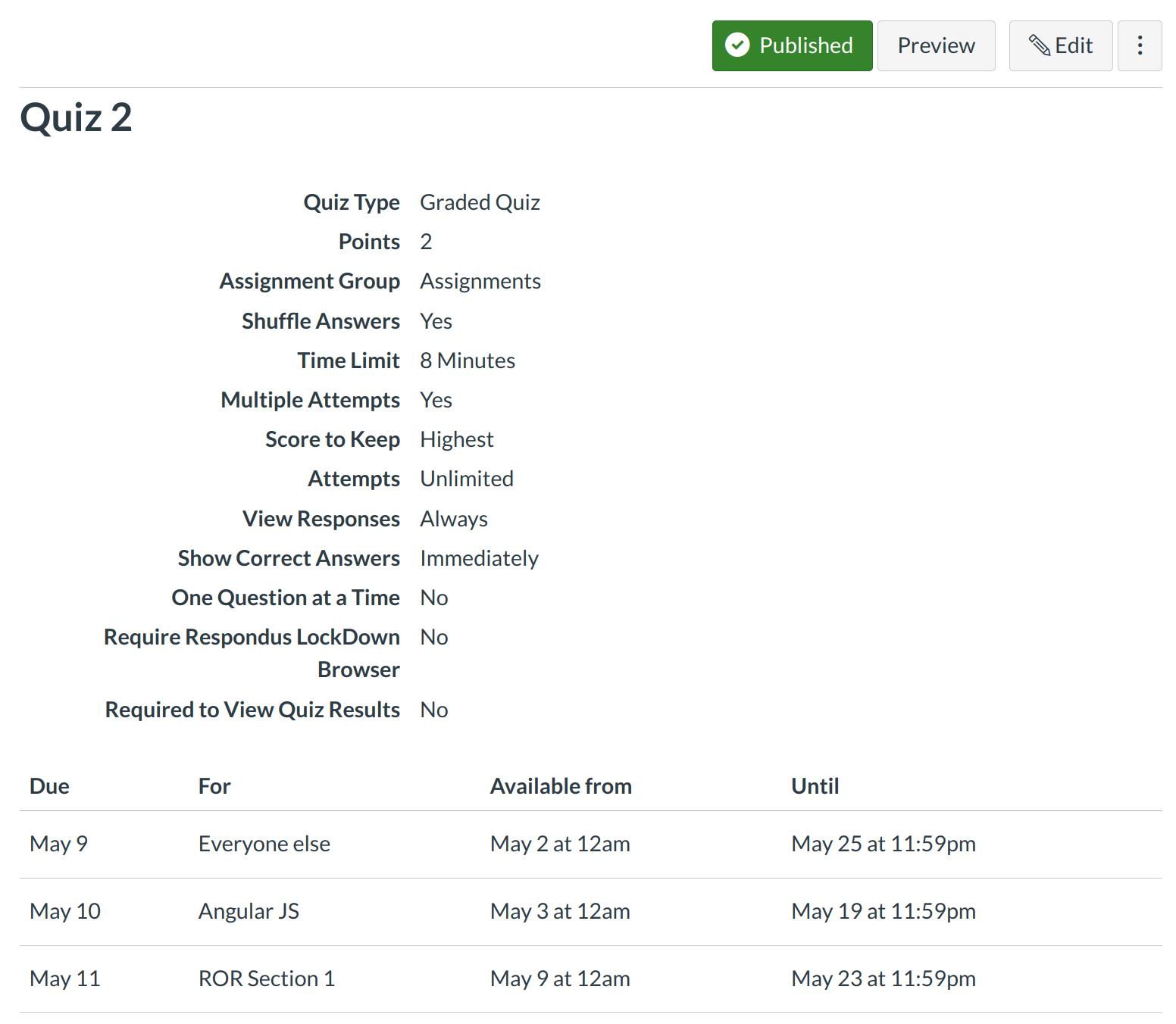
Task: Click the For column header
Action: (214, 786)
